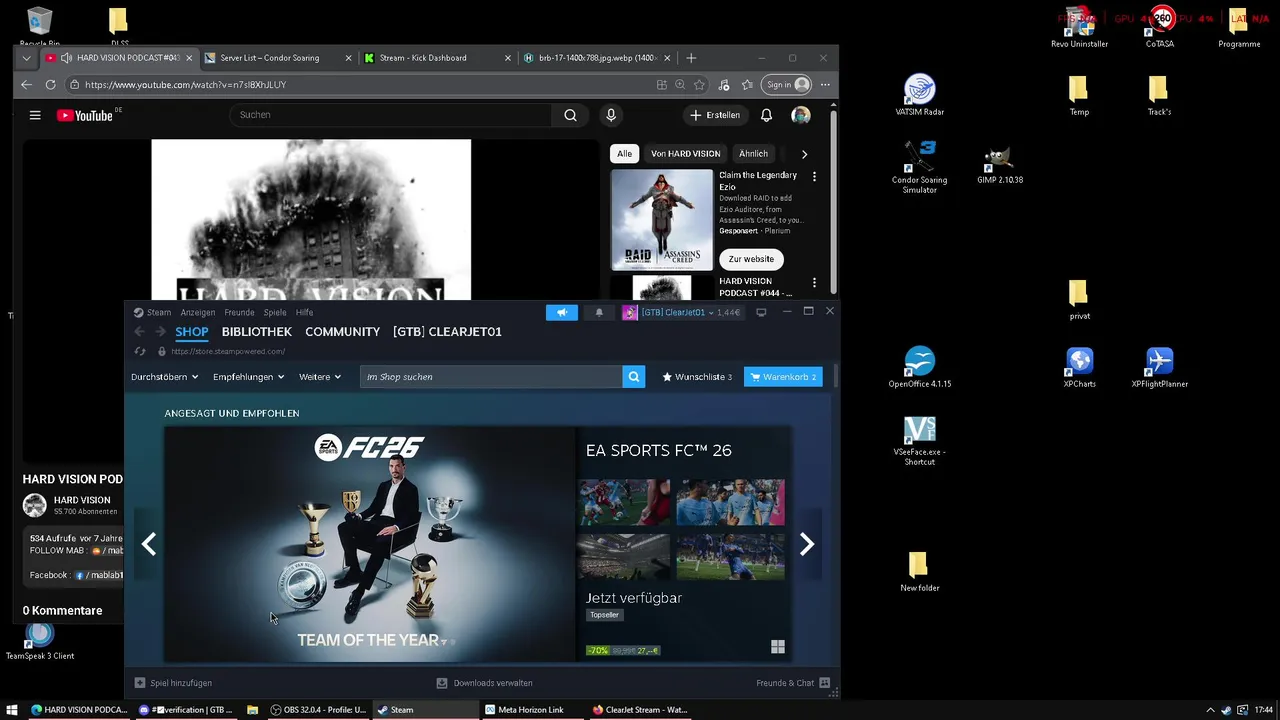Expand Empfehlungen dropdown in Steam store
Image resolution: width=1280 pixels, height=720 pixels.
click(x=248, y=377)
